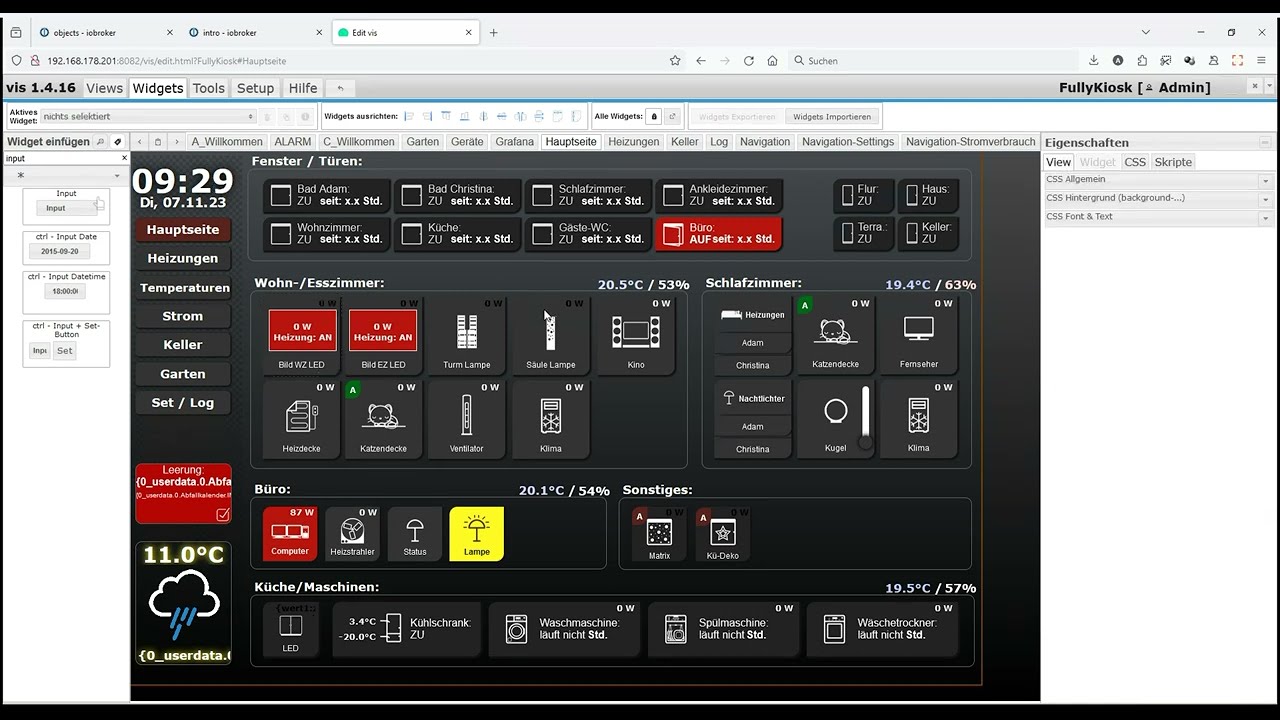Click the checkmark box in Leerung widget
Viewport: 1280px width, 720px height.
coord(222,515)
